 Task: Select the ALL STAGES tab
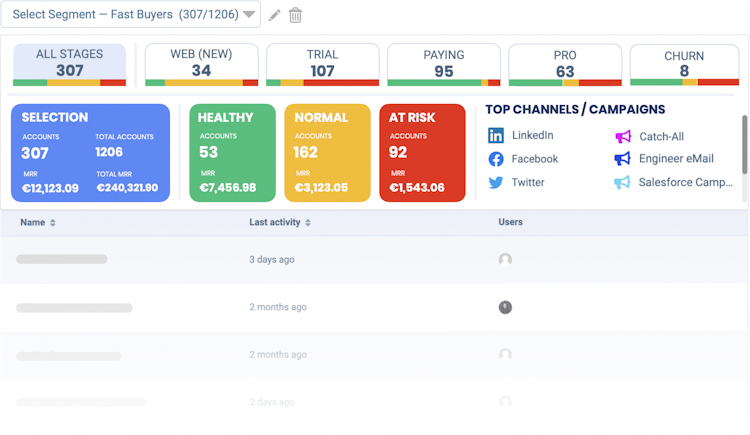point(69,65)
